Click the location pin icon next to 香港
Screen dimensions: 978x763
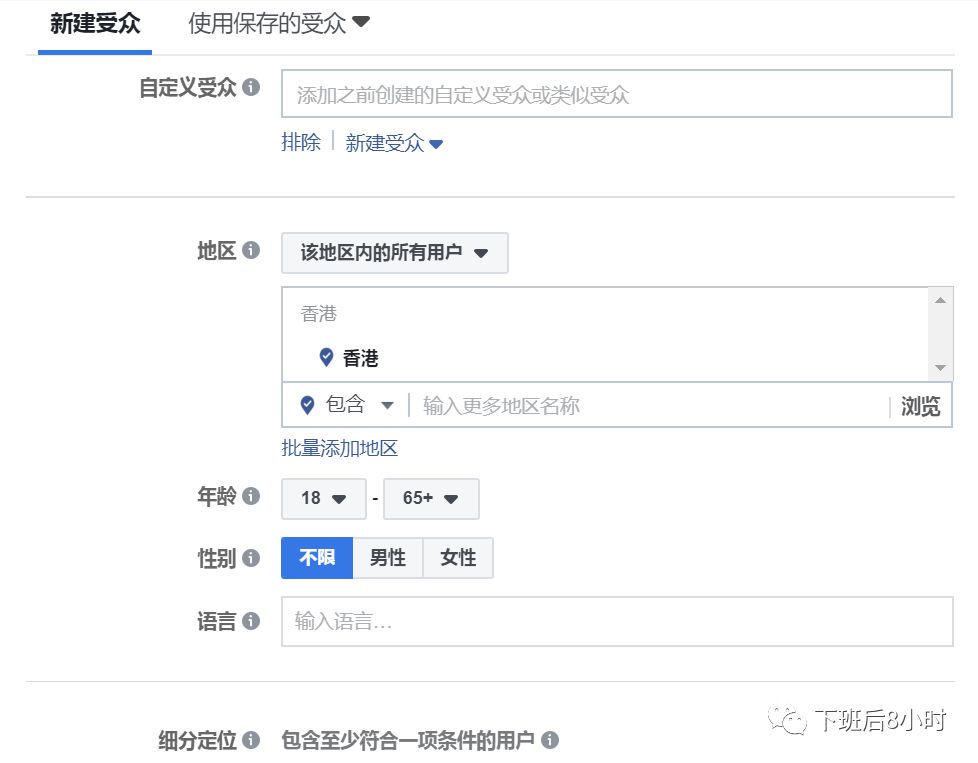[326, 357]
